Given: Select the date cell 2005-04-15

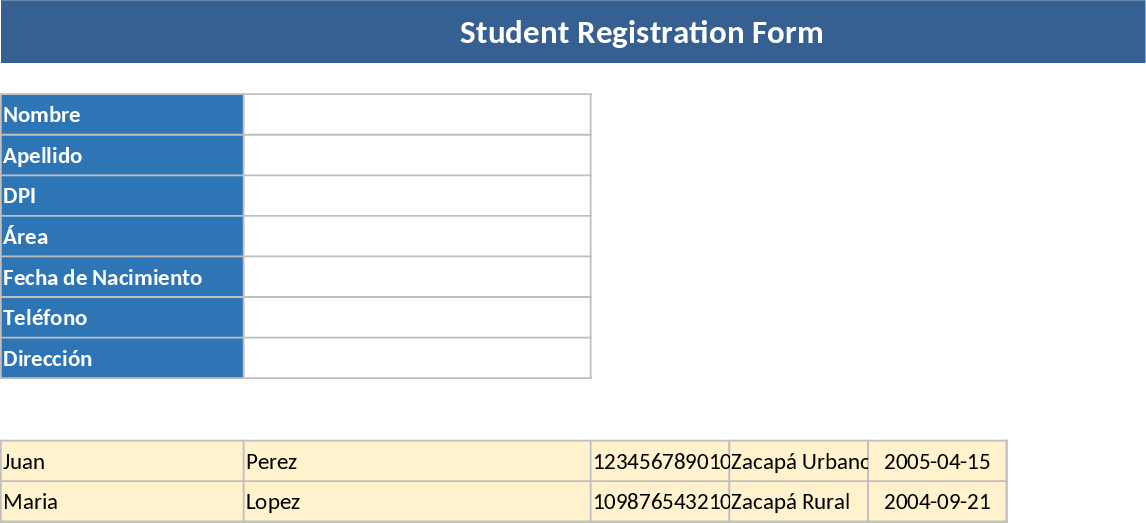Looking at the screenshot, I should (936, 461).
